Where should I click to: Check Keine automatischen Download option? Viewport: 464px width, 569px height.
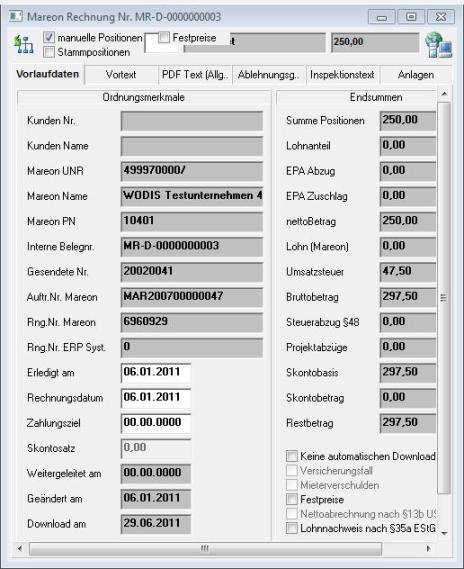click(x=292, y=456)
